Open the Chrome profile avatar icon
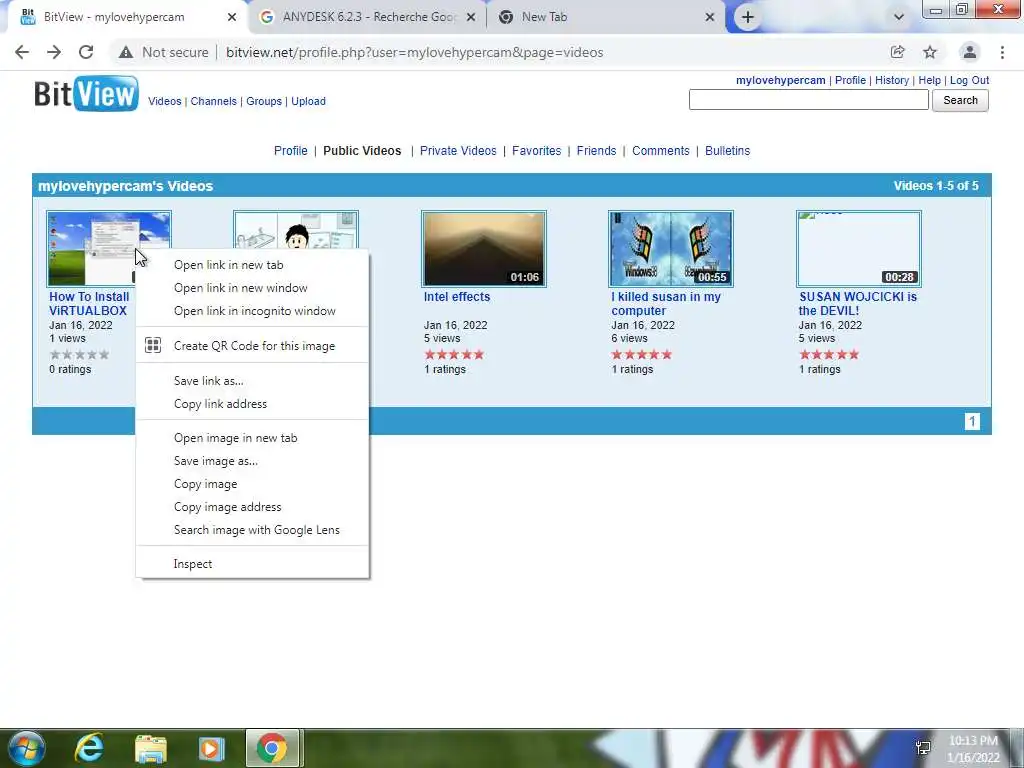 (970, 52)
